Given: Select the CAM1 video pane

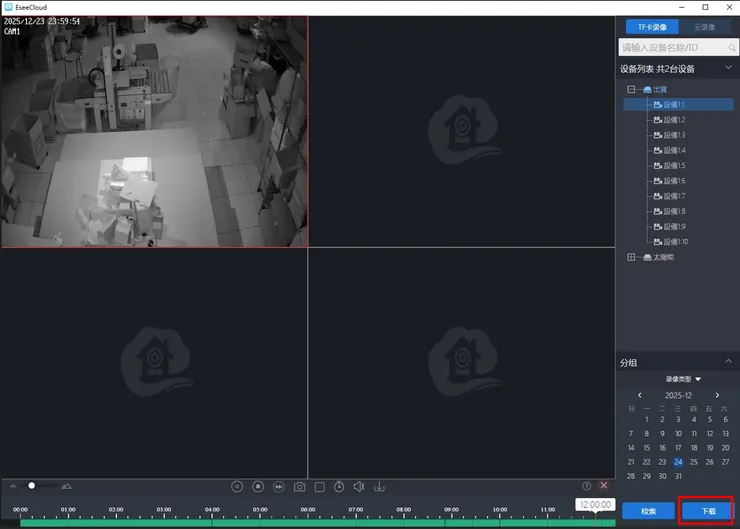Looking at the screenshot, I should [154, 132].
